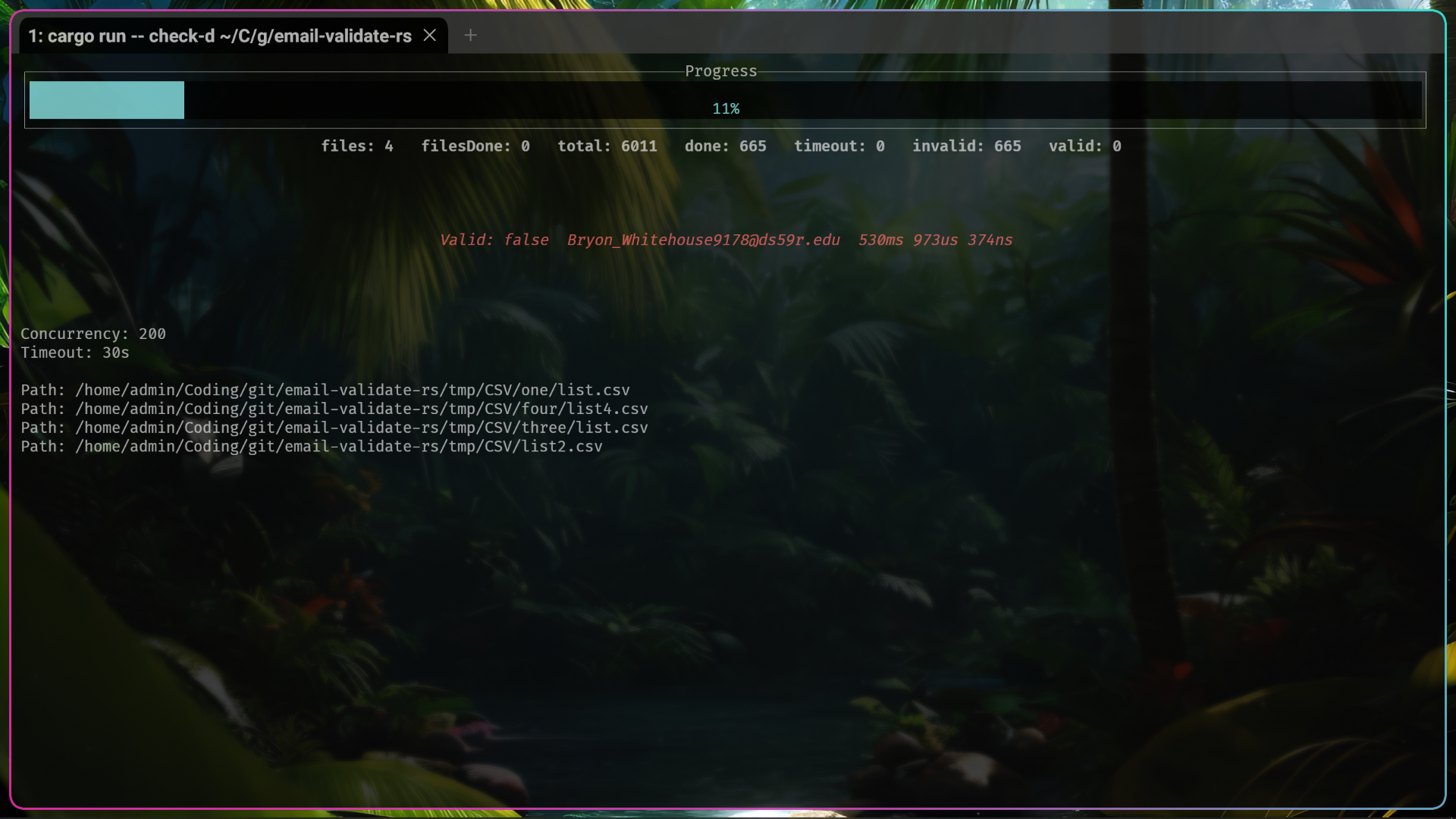Click the CSV/one/list.csv path

557,390
